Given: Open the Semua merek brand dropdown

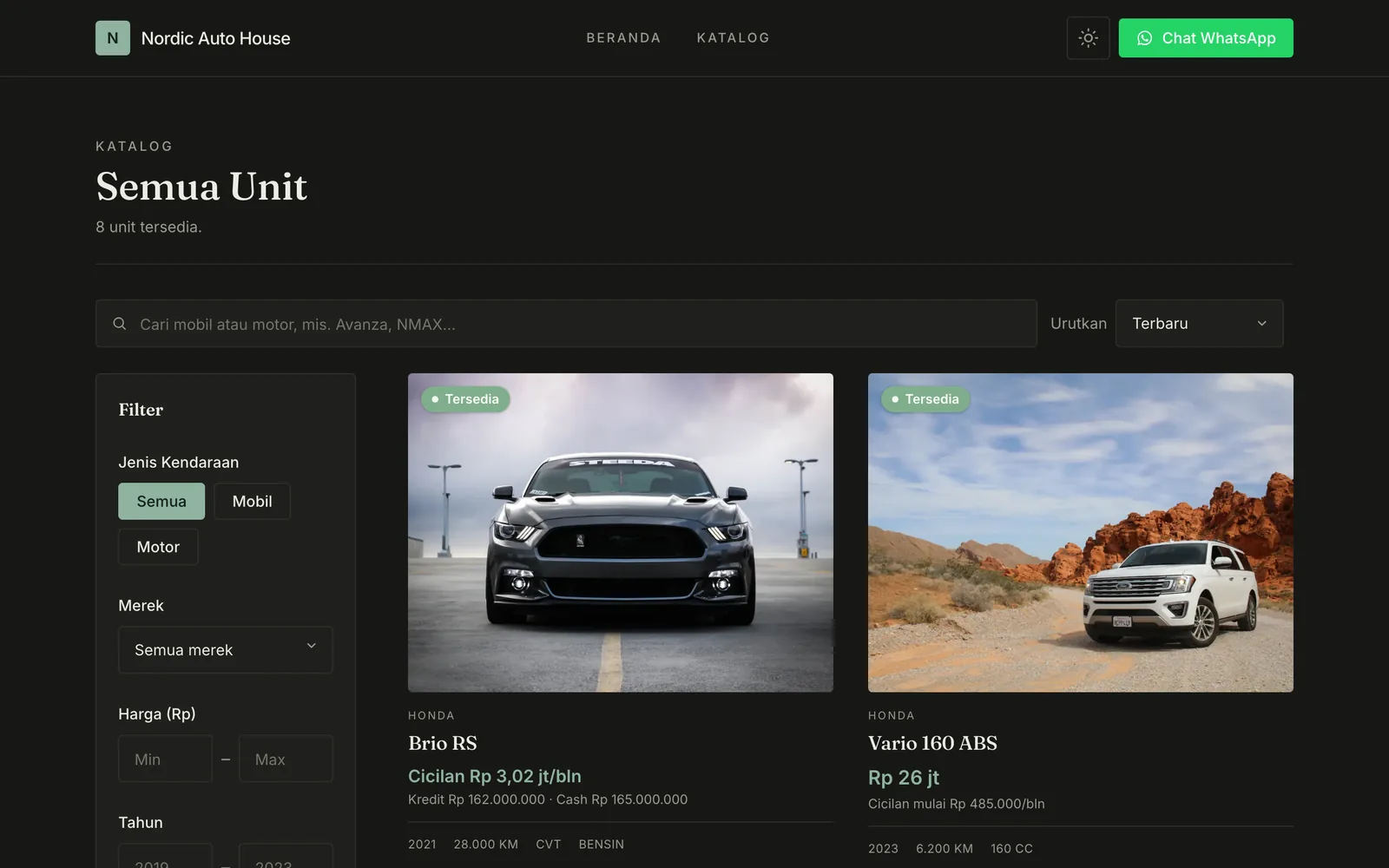Looking at the screenshot, I should coord(226,650).
